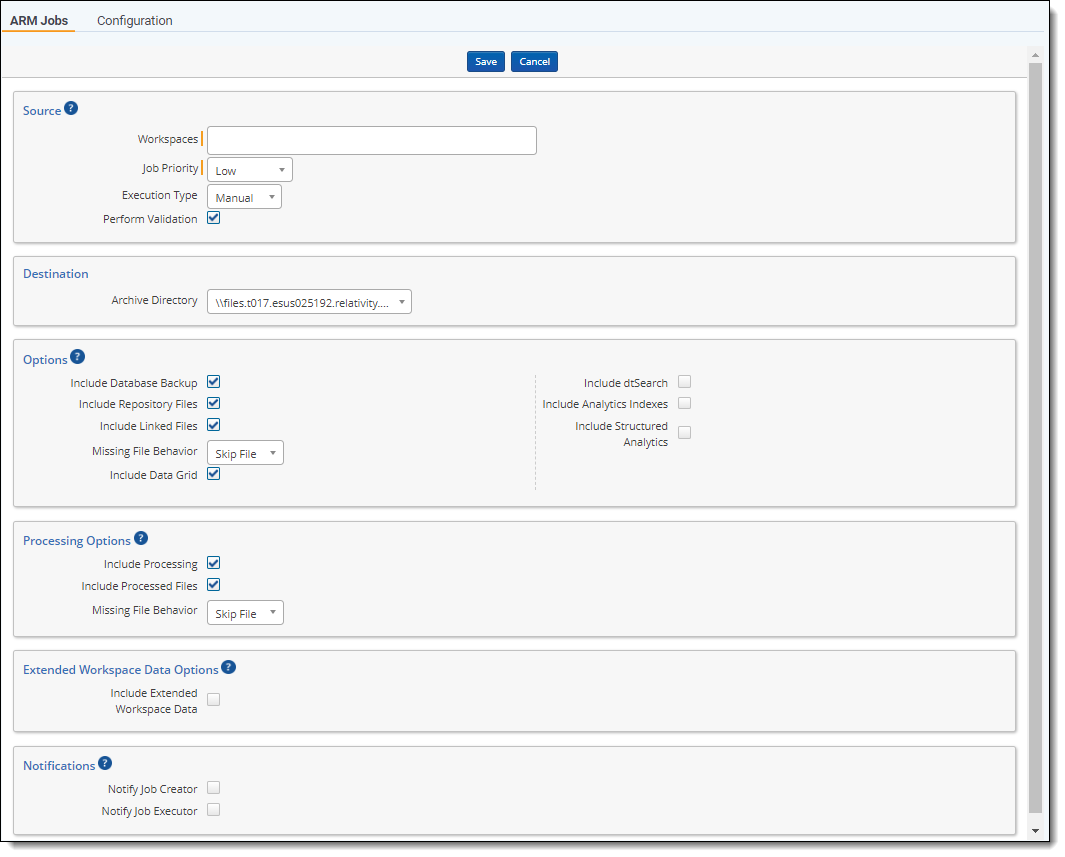Disable Include Database Backup option
This screenshot has height=857, width=1065.
pos(213,382)
